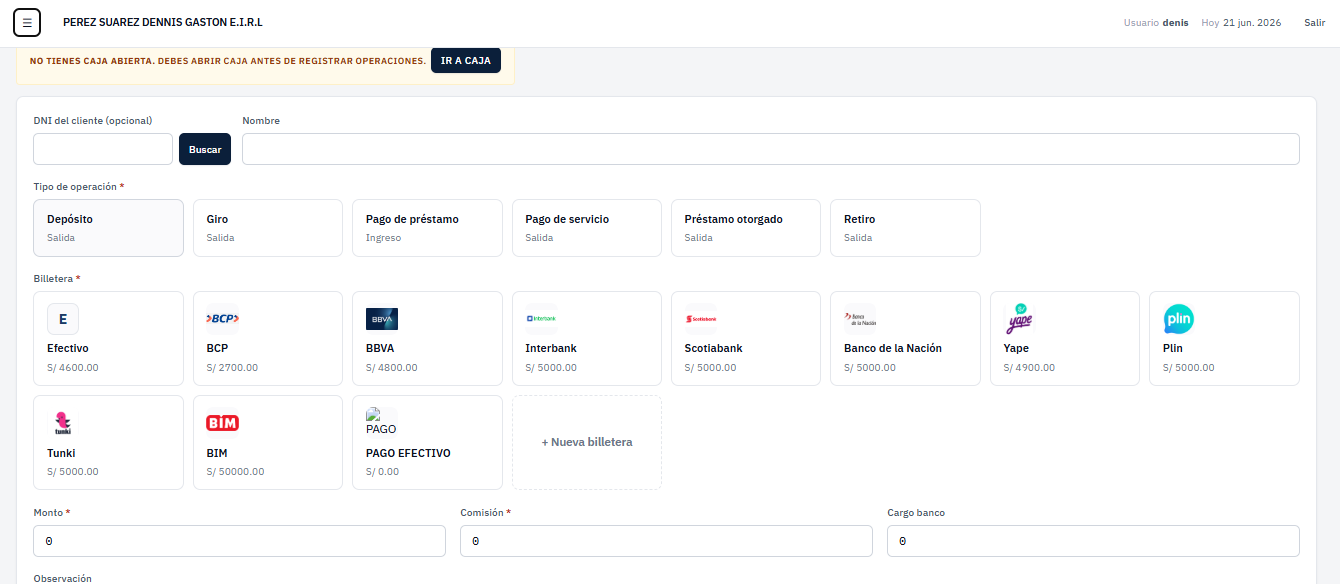Image resolution: width=1340 pixels, height=584 pixels.
Task: Click Salir to log out
Action: (1314, 22)
